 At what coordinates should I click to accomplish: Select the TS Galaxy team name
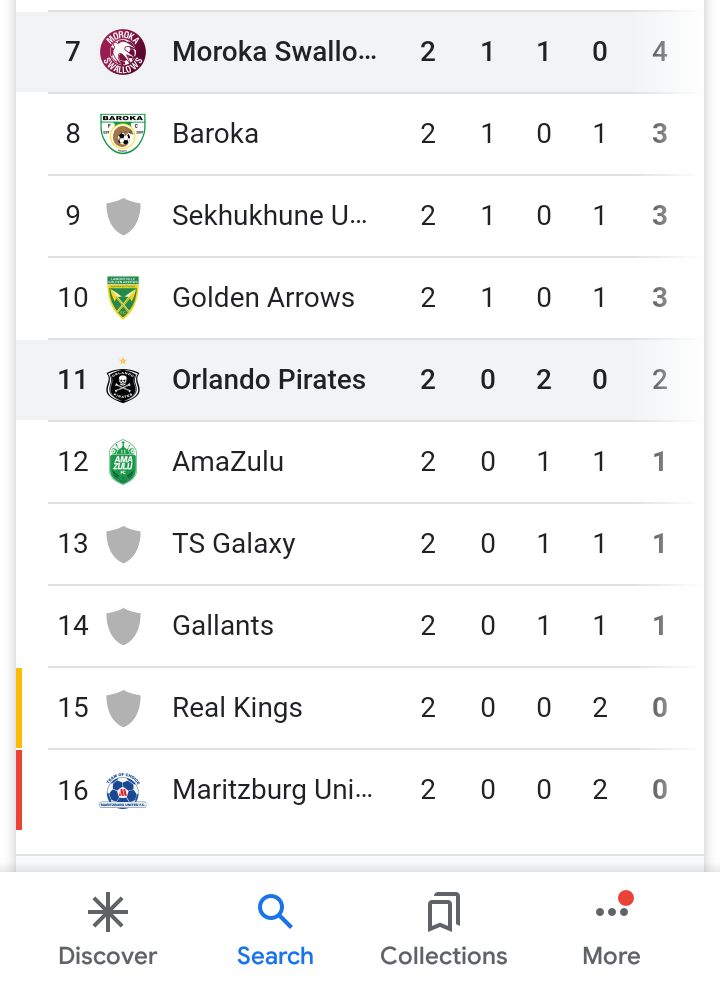click(x=234, y=544)
